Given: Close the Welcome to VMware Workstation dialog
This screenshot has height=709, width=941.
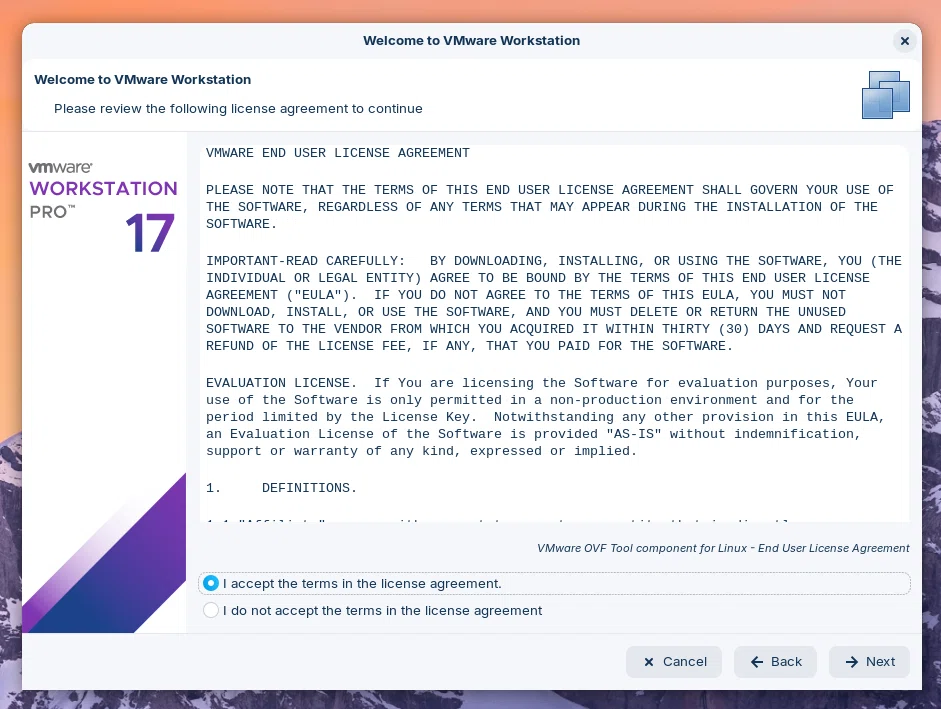Looking at the screenshot, I should click(x=904, y=41).
